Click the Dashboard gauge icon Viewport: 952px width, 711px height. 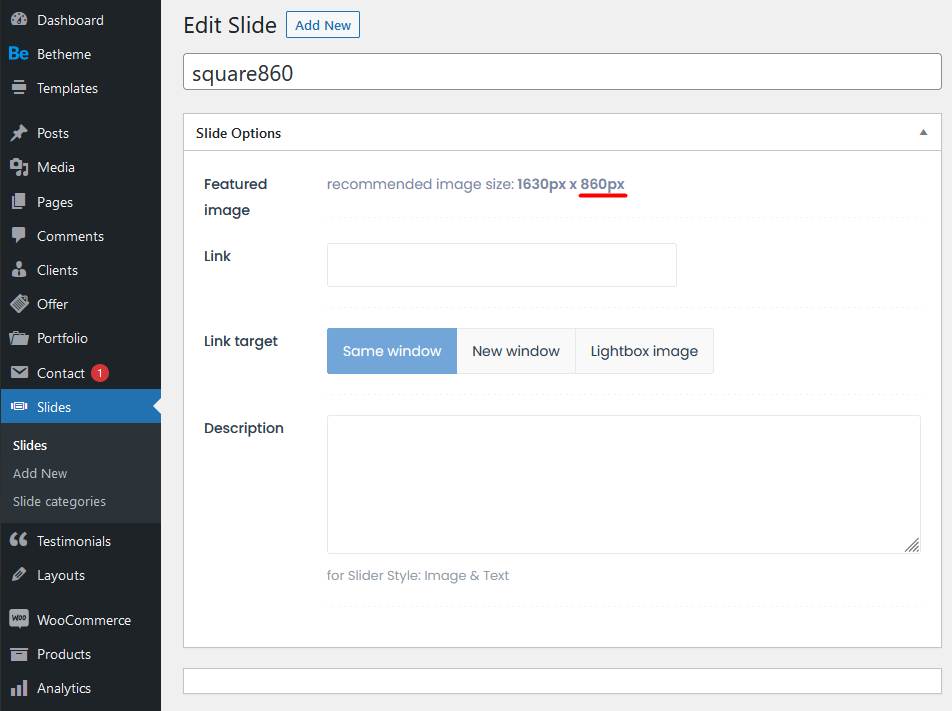coord(19,20)
